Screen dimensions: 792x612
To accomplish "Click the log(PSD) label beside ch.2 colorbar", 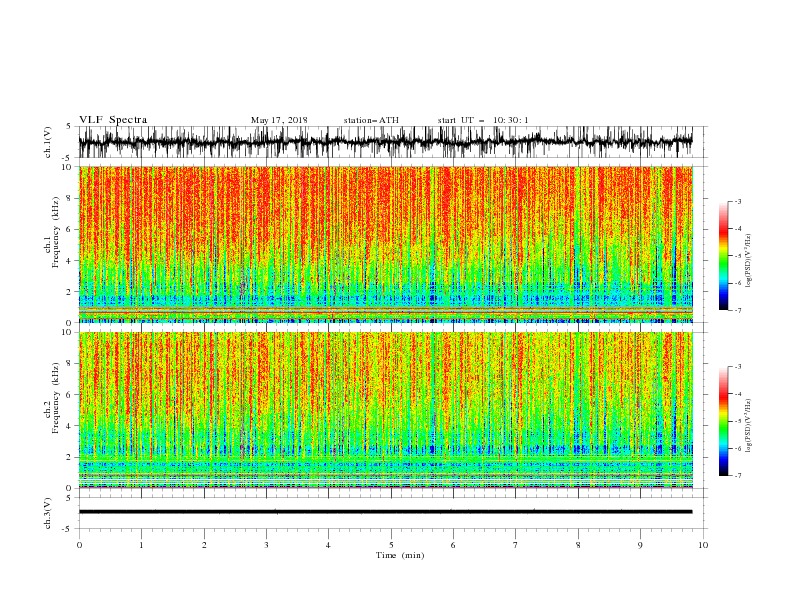I will coord(748,425).
